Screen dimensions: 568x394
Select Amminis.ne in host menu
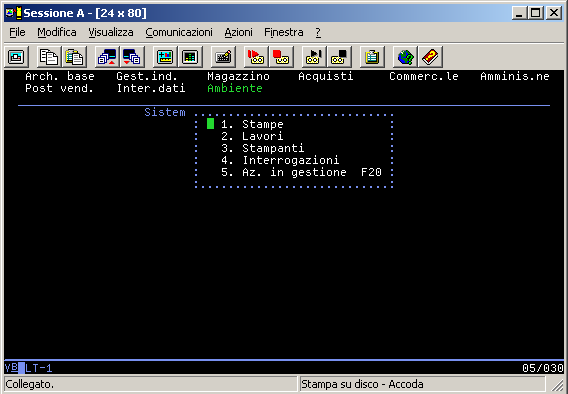pos(515,76)
